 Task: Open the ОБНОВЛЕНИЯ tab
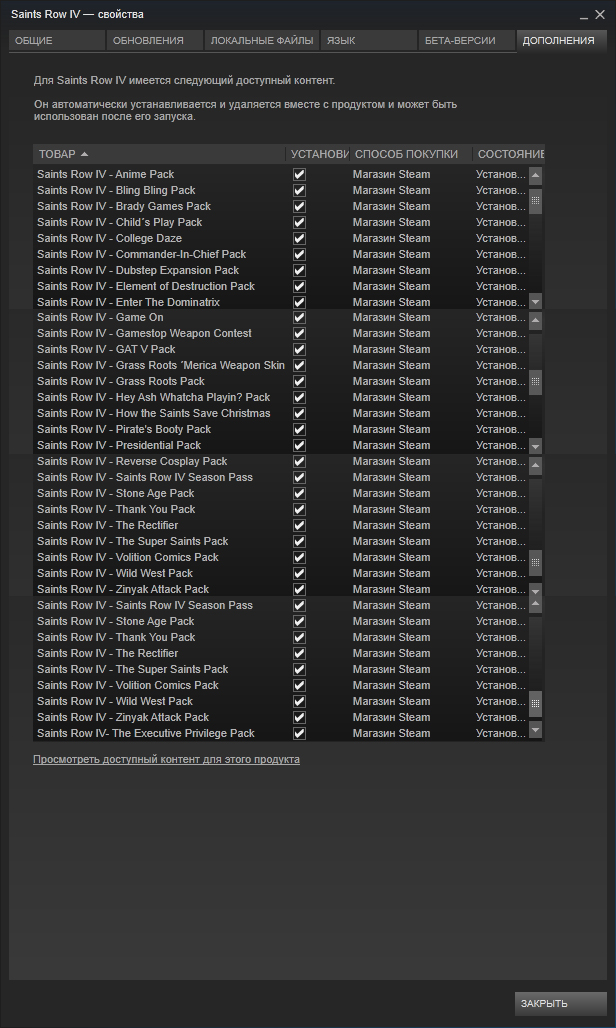tap(155, 41)
